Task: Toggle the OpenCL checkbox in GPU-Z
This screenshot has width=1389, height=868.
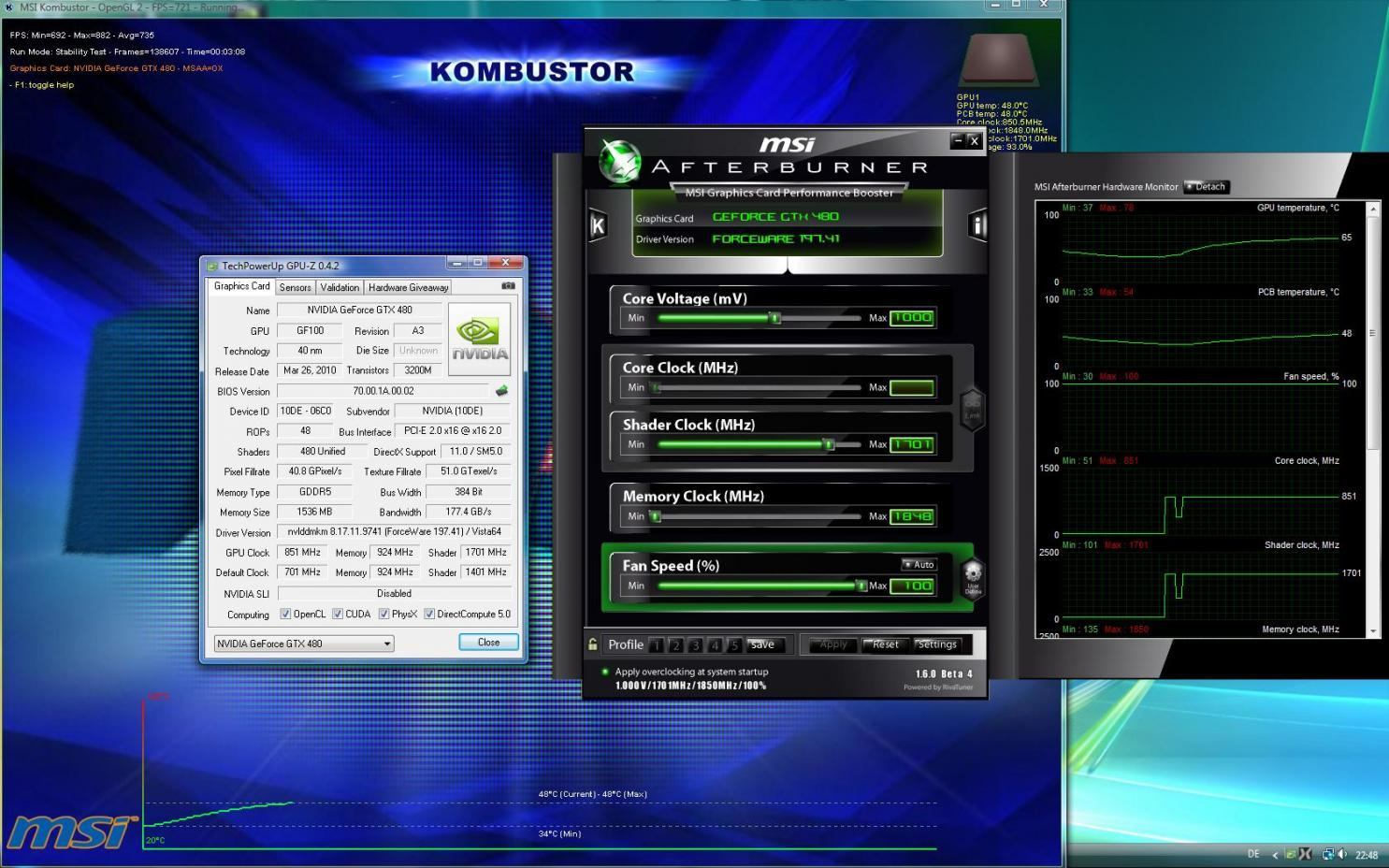Action: pyautogui.click(x=286, y=615)
